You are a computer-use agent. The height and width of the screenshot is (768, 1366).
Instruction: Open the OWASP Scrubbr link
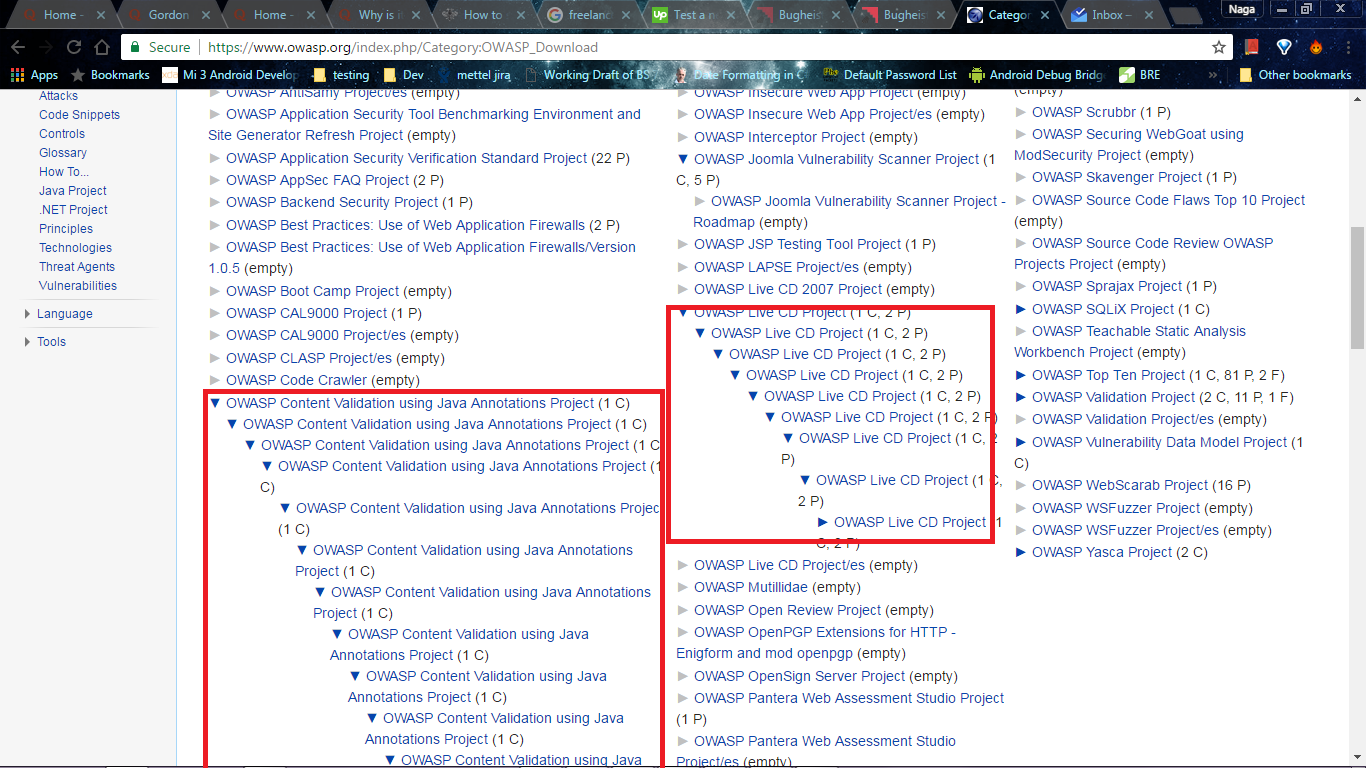pos(1084,112)
